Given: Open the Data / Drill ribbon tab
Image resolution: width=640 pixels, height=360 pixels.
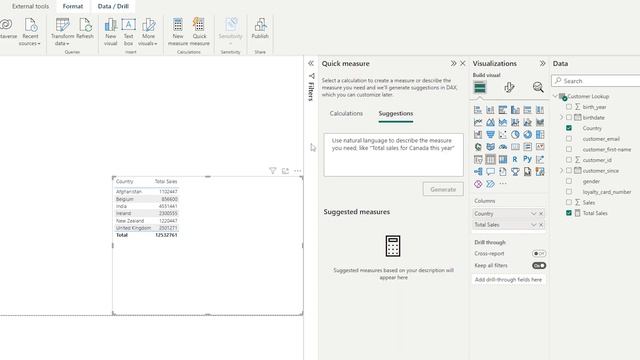Looking at the screenshot, I should tap(113, 6).
